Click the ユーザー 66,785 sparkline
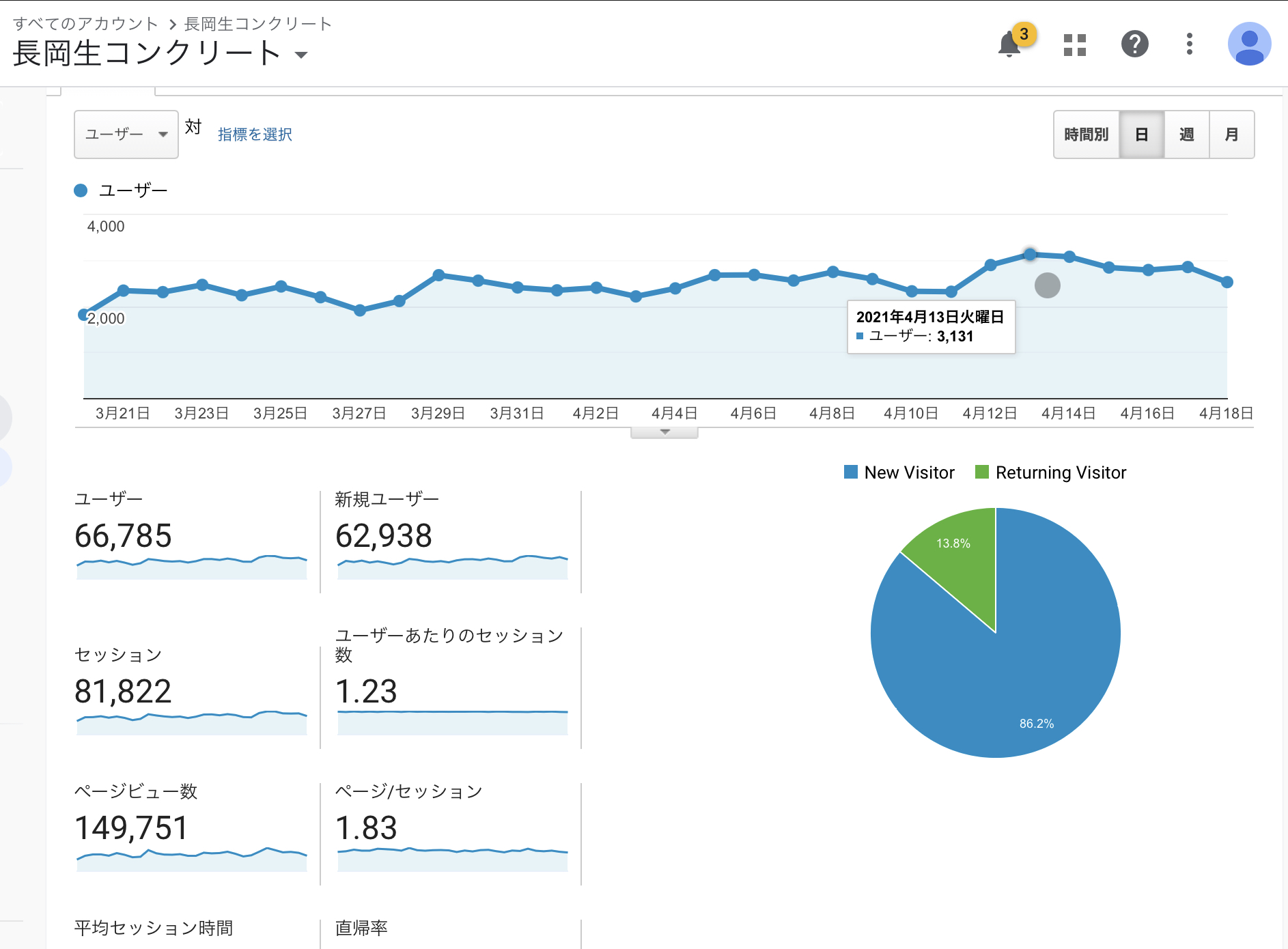The height and width of the screenshot is (949, 1288). (x=192, y=567)
